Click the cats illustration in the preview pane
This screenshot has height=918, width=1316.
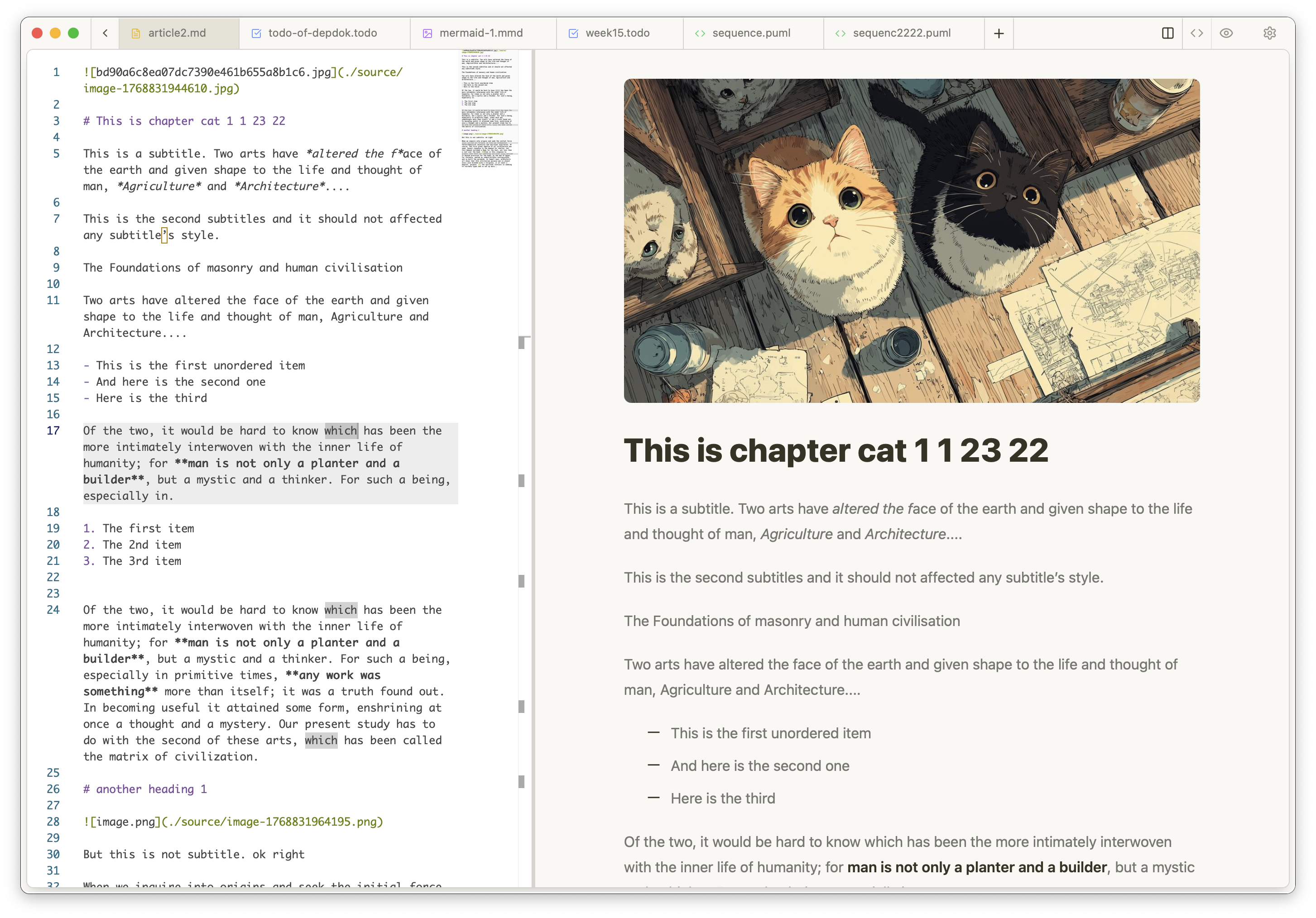(911, 241)
